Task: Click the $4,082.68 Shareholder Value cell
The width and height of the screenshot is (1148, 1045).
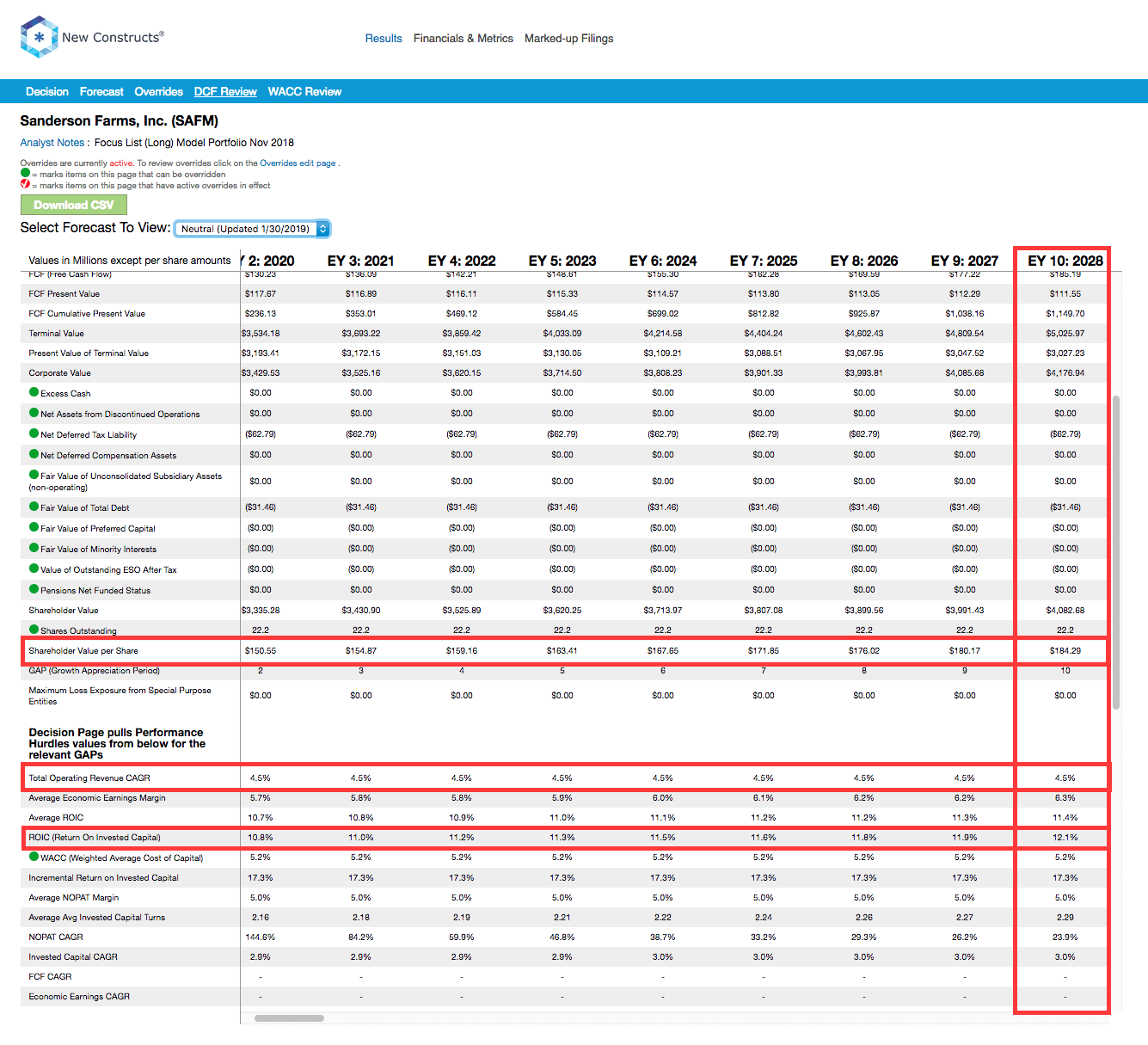Action: coord(1065,611)
